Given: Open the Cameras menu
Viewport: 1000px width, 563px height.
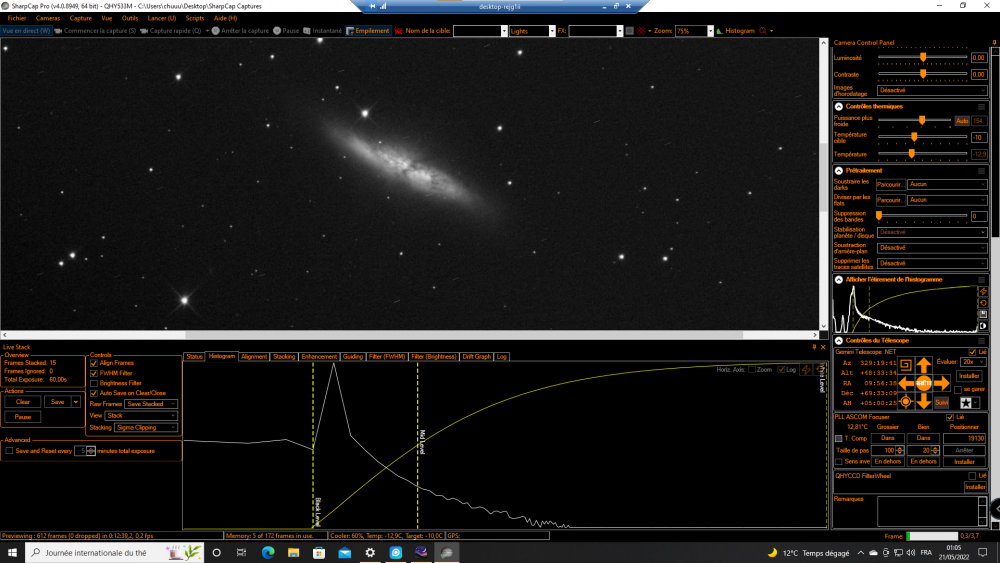Looking at the screenshot, I should (48, 18).
